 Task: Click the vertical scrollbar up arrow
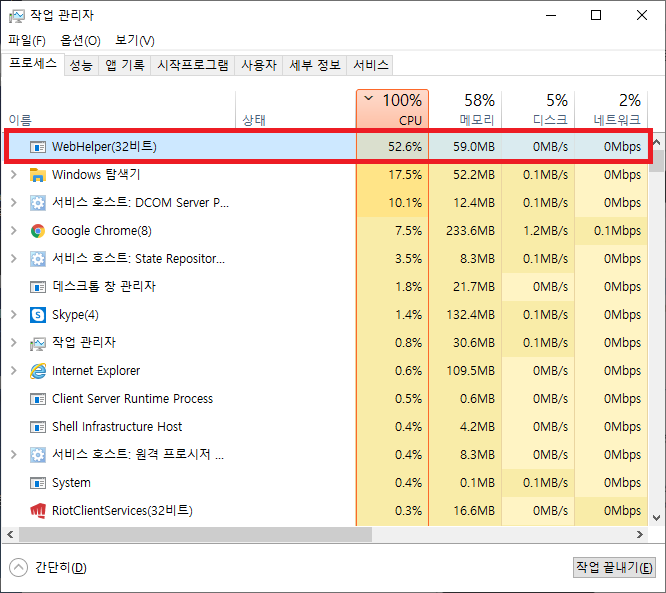[x=657, y=142]
